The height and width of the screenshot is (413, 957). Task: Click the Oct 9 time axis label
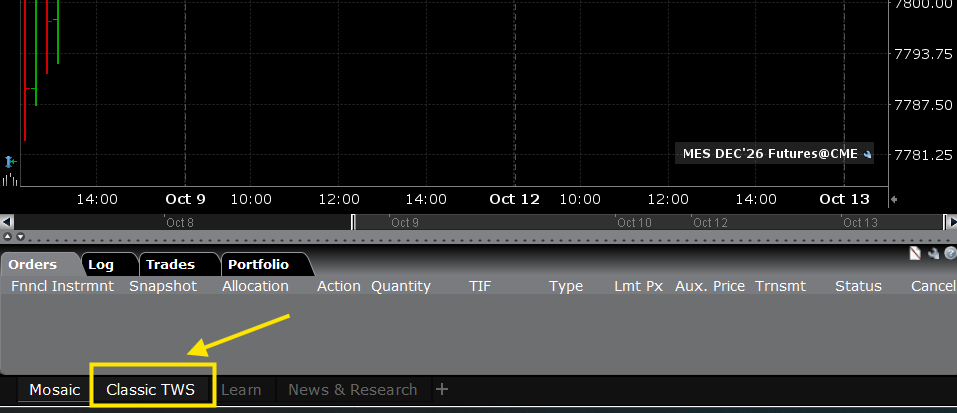[186, 199]
